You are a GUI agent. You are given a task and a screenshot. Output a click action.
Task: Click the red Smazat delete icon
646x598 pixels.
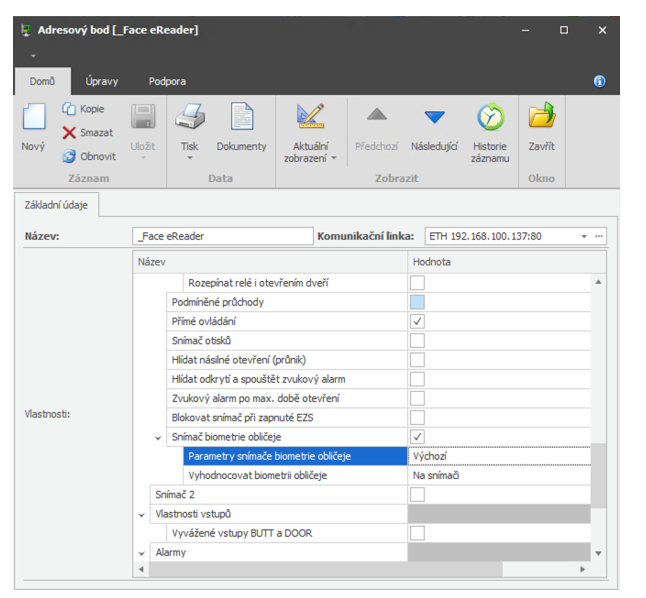pyautogui.click(x=69, y=132)
